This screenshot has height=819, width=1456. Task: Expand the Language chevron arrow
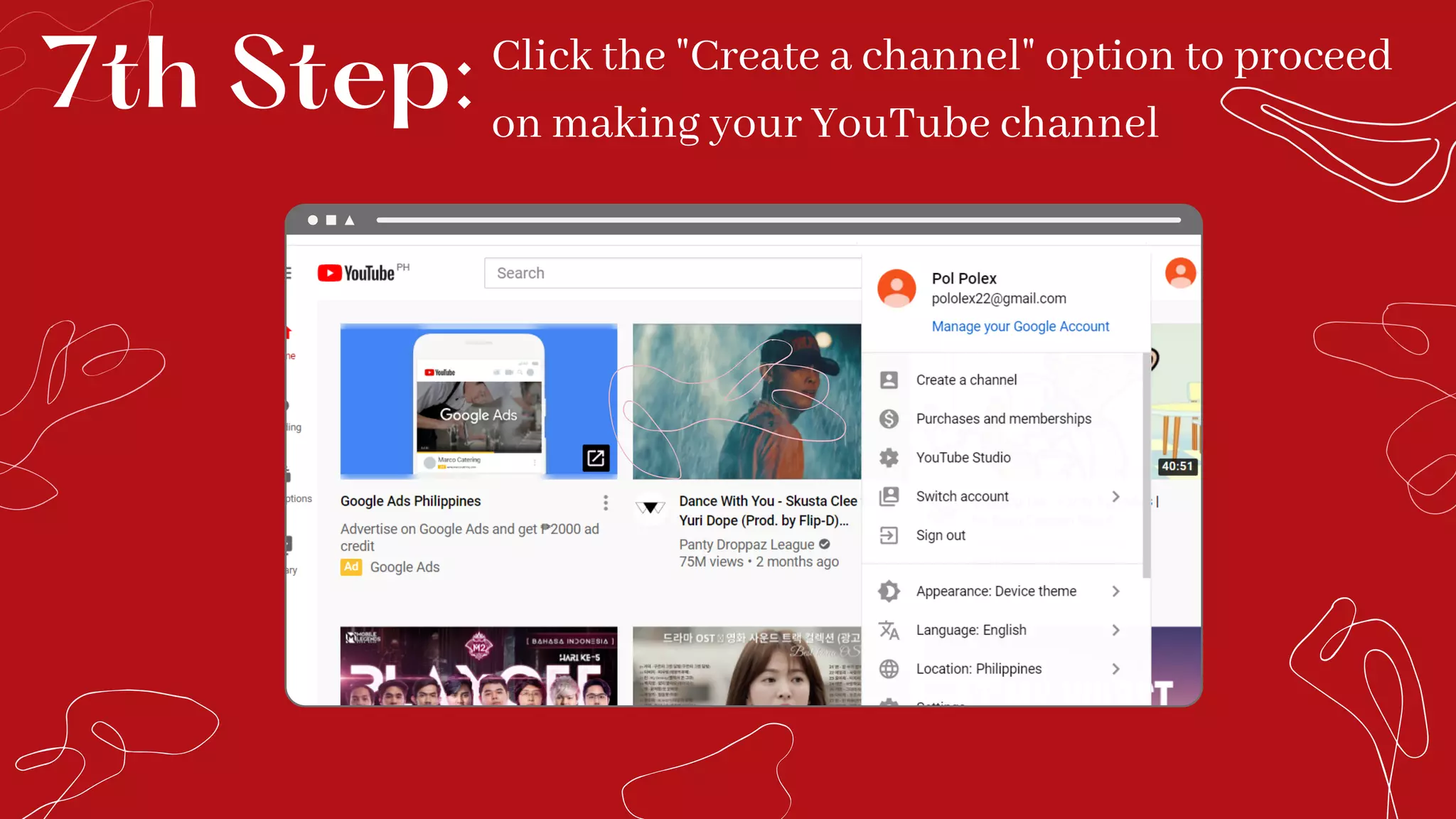[1115, 630]
